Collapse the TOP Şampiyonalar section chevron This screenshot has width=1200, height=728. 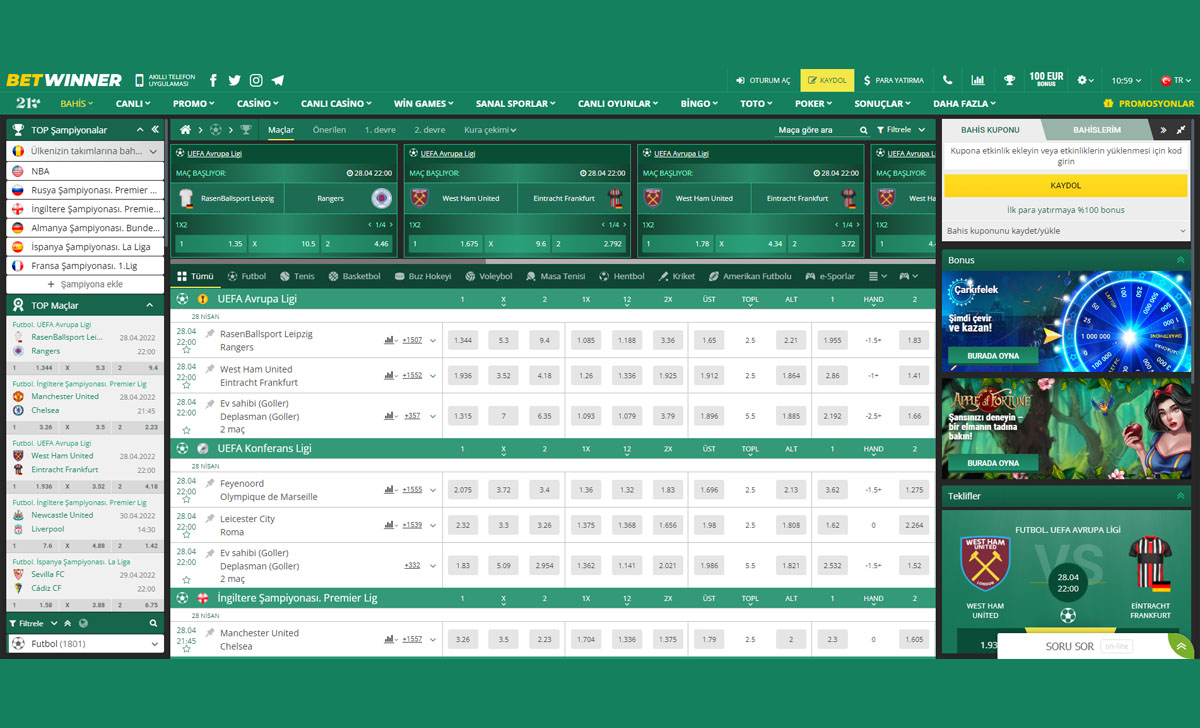[140, 130]
